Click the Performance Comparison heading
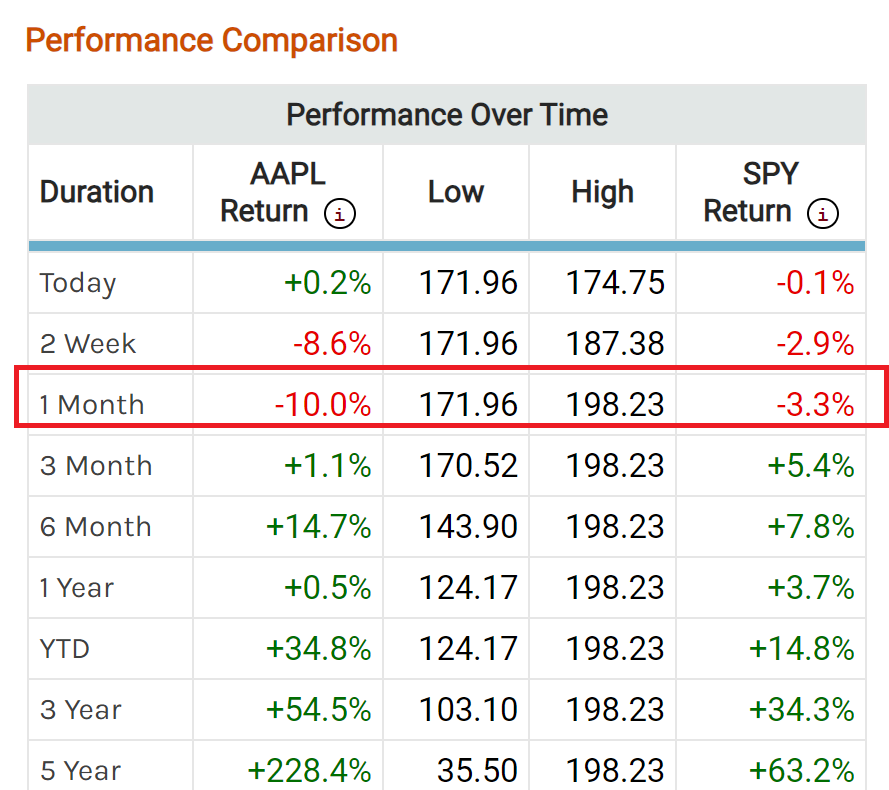 [211, 40]
